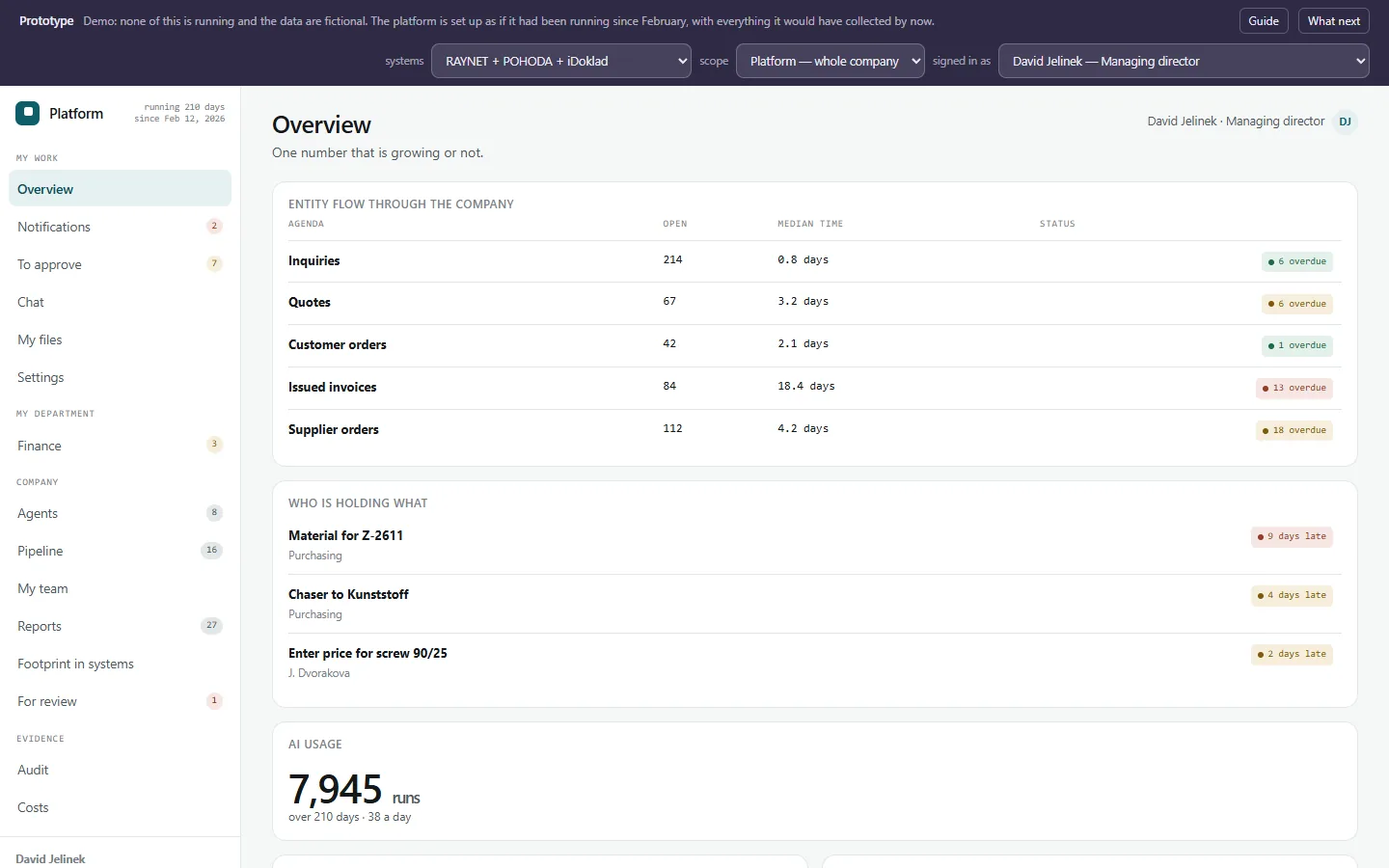Screen dimensions: 1389x868
Task: Click the 13 overdue status badge
Action: (1294, 388)
